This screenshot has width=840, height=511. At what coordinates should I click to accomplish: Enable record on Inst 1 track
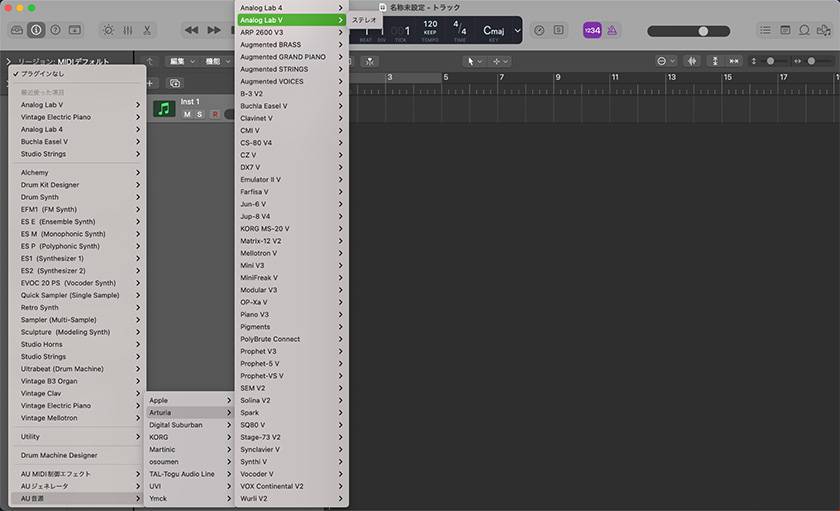point(214,114)
